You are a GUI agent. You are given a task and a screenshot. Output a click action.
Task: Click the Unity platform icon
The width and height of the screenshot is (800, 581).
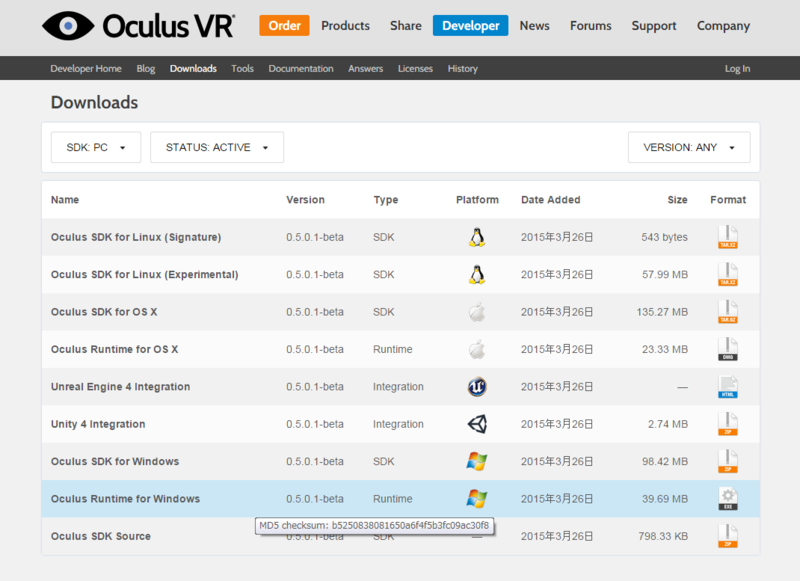(x=477, y=423)
